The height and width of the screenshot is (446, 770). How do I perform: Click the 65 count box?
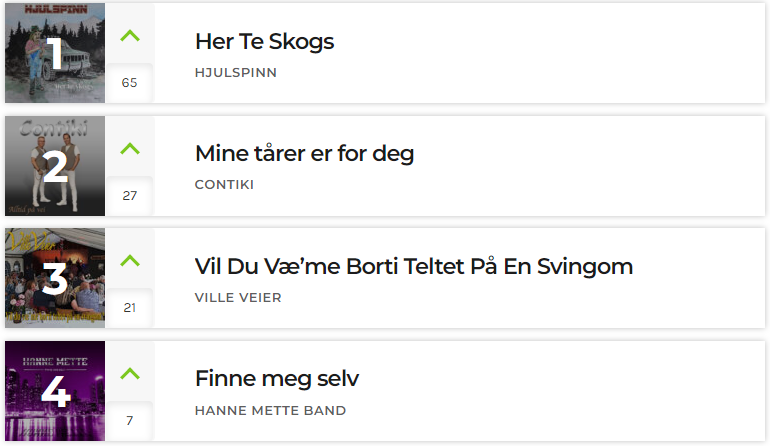[x=130, y=83]
